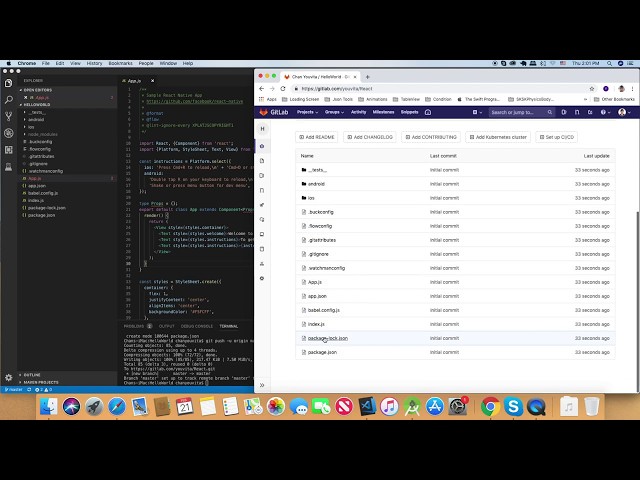Click the GitLab logo
Viewport: 640px width, 480px height.
276,112
